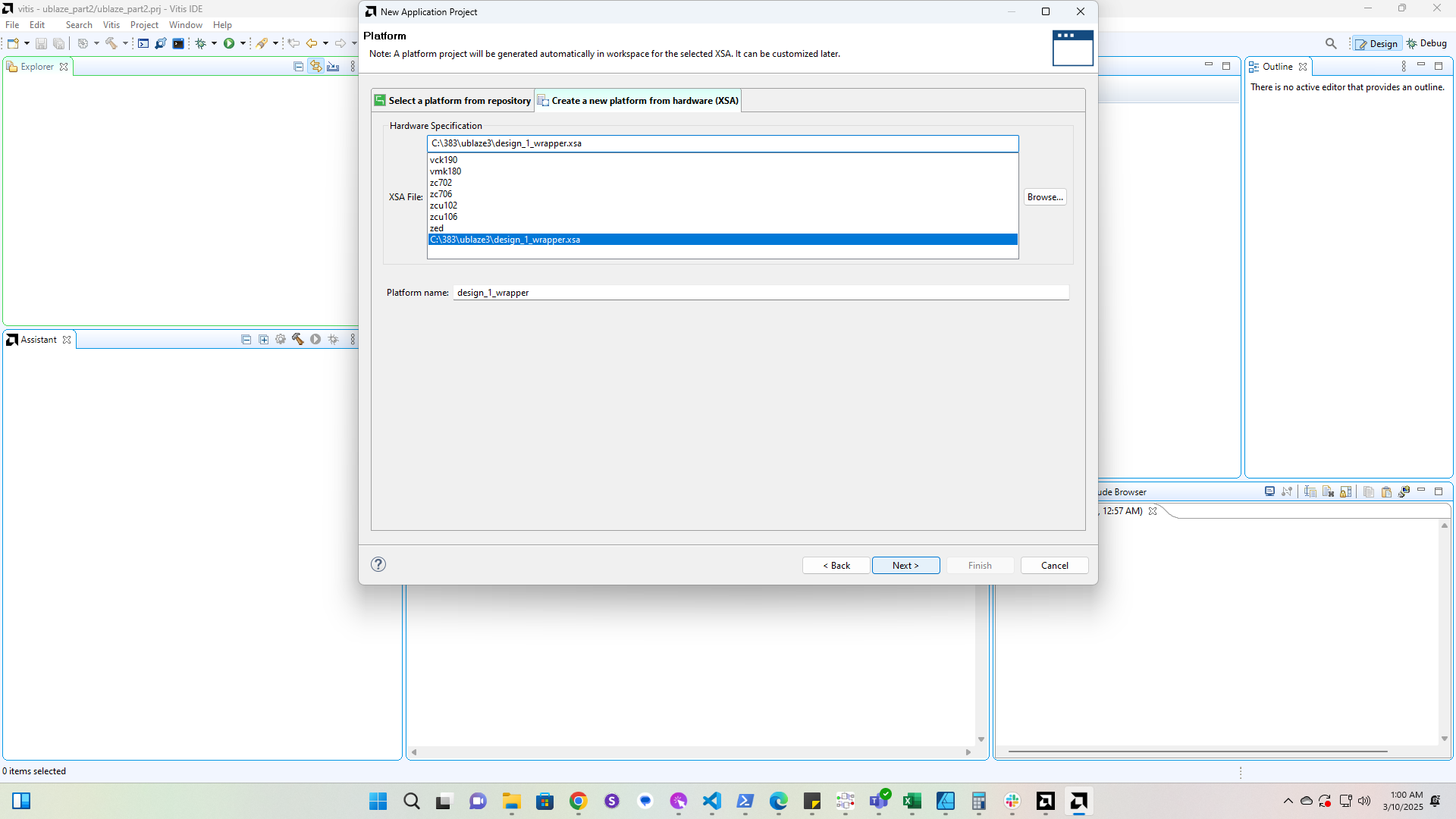Expand the Build hammer dropdown arrow

coord(125,43)
